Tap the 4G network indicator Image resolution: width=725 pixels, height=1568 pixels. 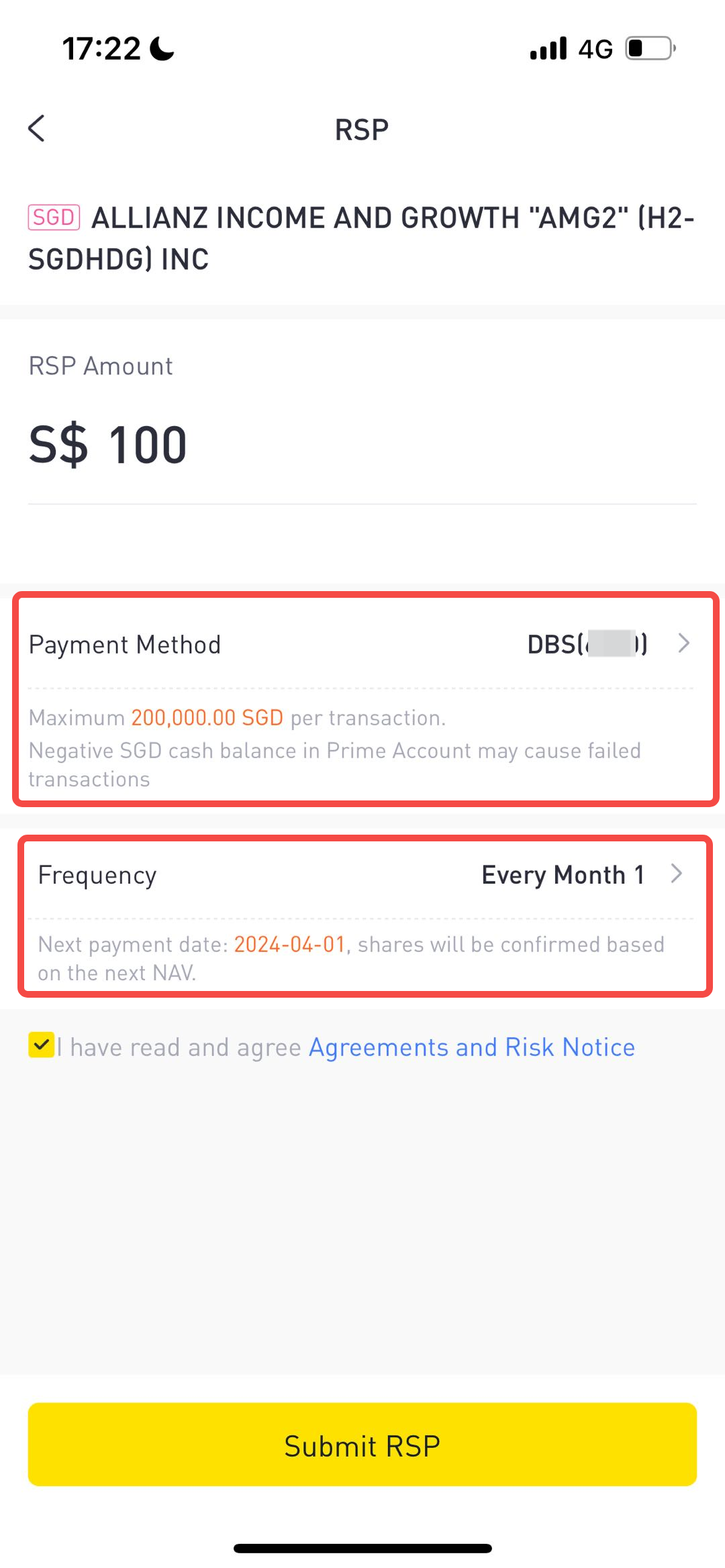[x=595, y=49]
